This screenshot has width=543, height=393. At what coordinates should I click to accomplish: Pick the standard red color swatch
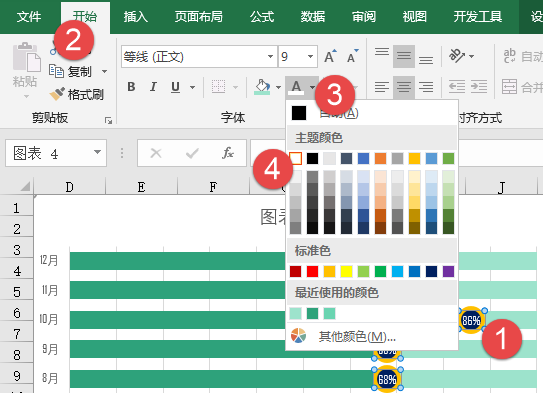point(312,271)
